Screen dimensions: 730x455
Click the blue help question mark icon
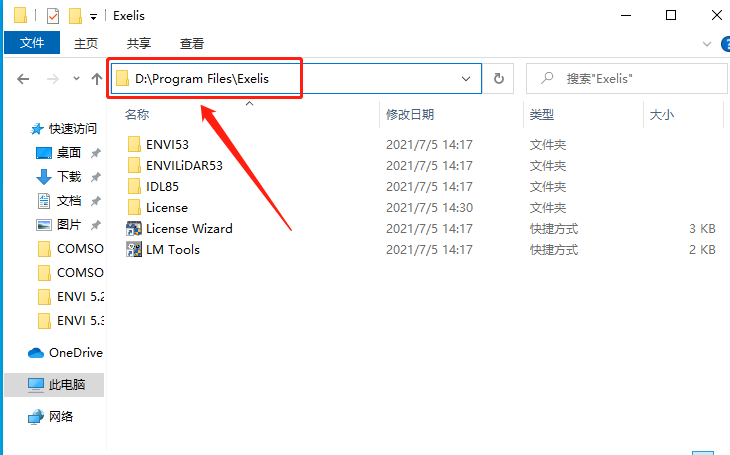pyautogui.click(x=726, y=44)
